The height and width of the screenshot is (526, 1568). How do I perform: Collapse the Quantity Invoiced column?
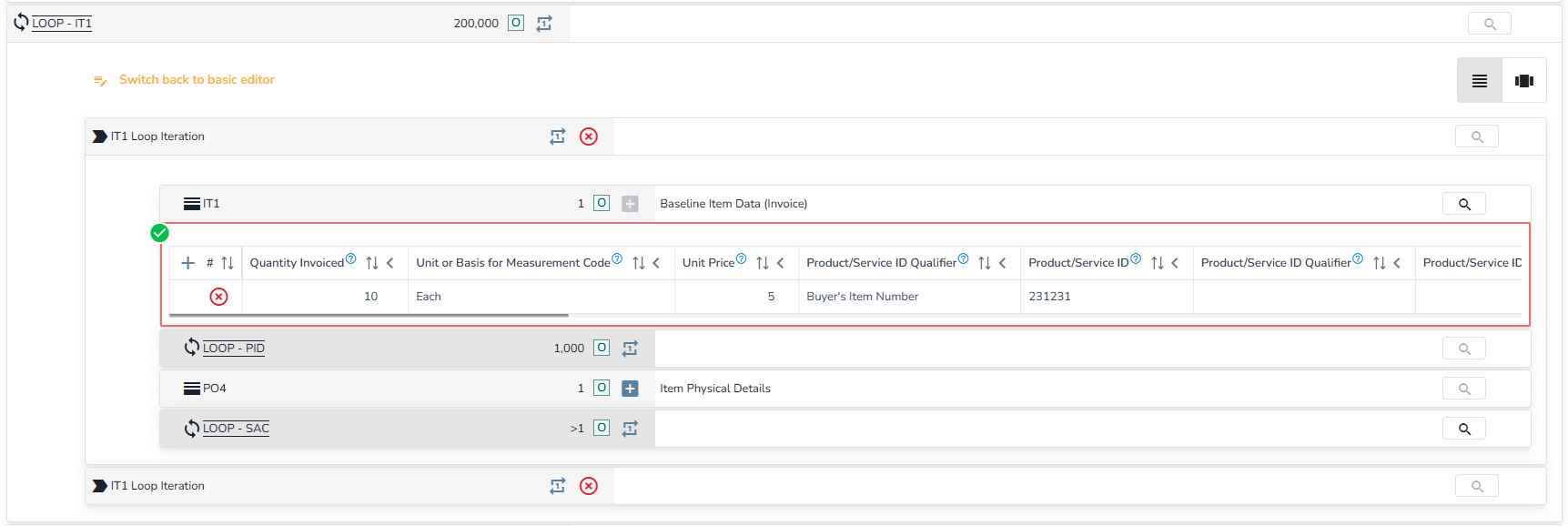390,263
